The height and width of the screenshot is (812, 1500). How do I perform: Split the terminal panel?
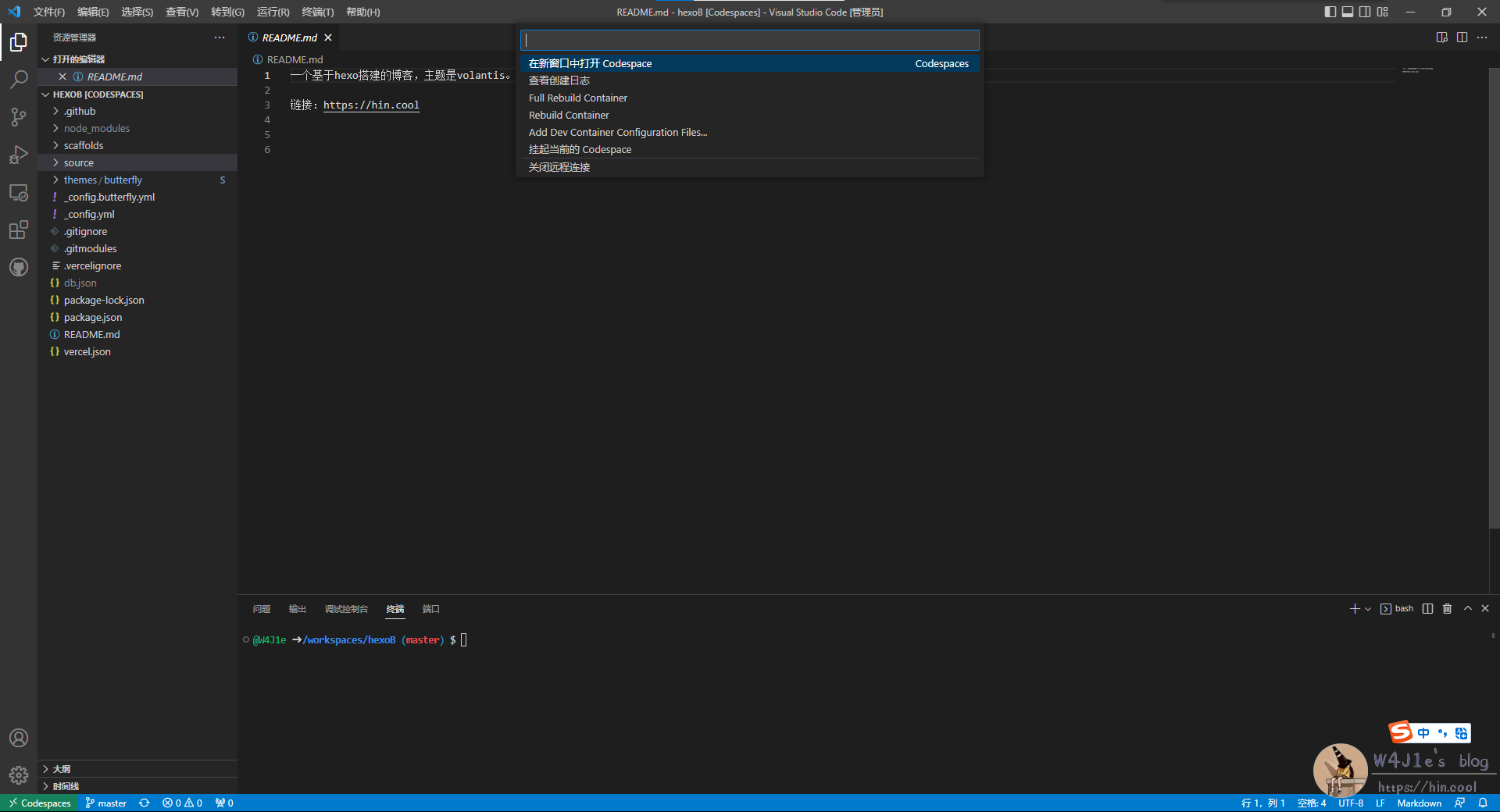point(1427,609)
